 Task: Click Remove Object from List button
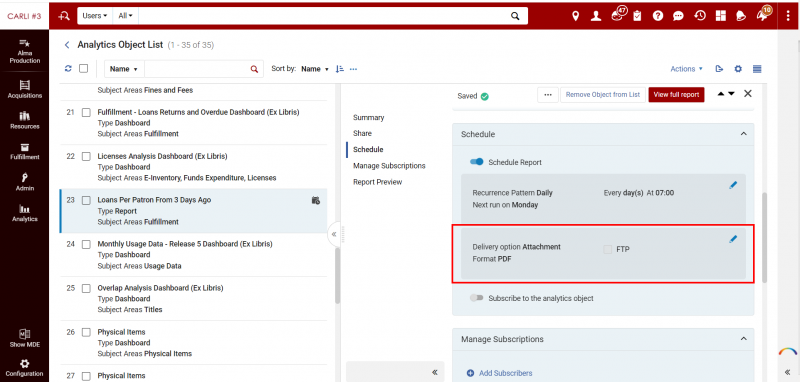click(603, 94)
